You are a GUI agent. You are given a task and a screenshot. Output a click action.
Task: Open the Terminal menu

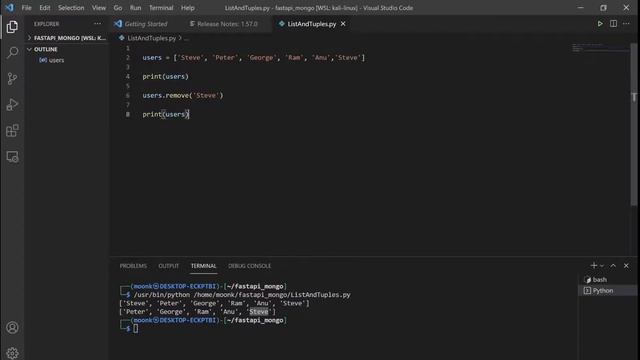pos(161,8)
